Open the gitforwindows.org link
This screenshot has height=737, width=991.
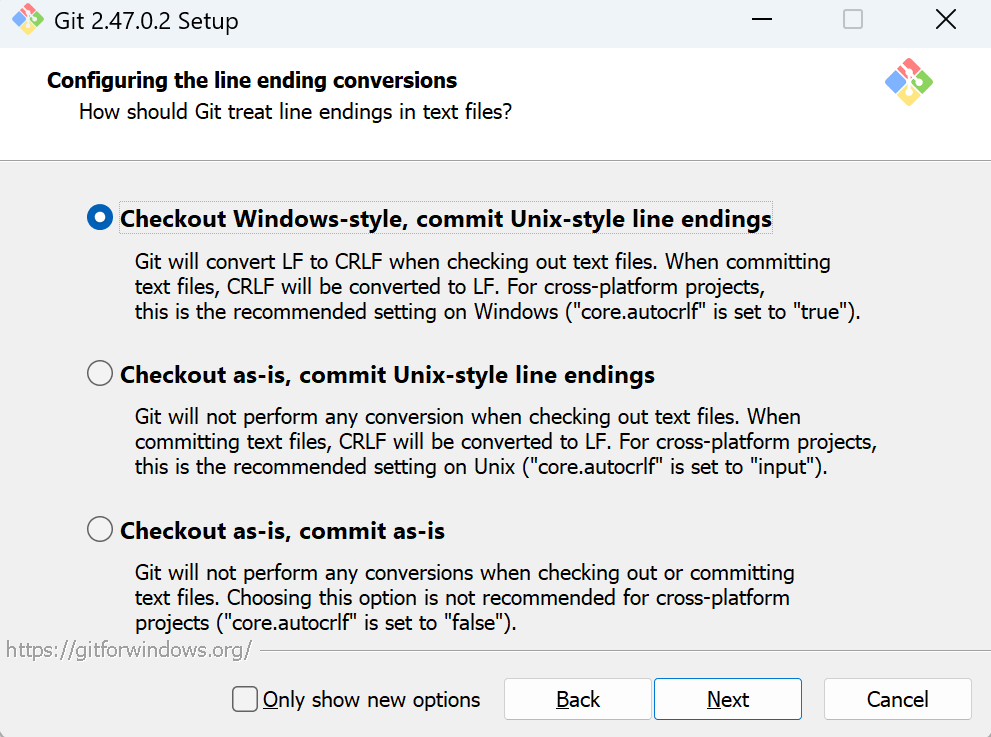(128, 650)
